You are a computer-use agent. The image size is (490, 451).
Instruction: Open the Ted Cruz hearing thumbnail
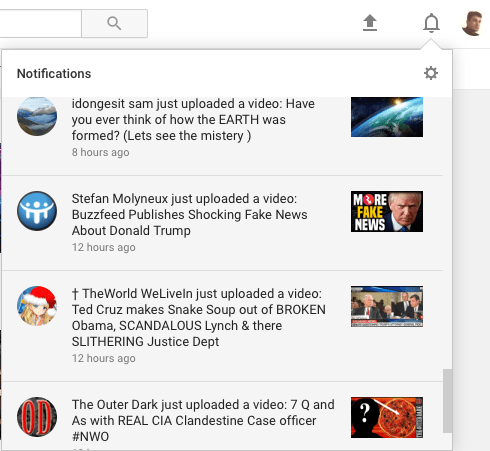click(x=387, y=307)
